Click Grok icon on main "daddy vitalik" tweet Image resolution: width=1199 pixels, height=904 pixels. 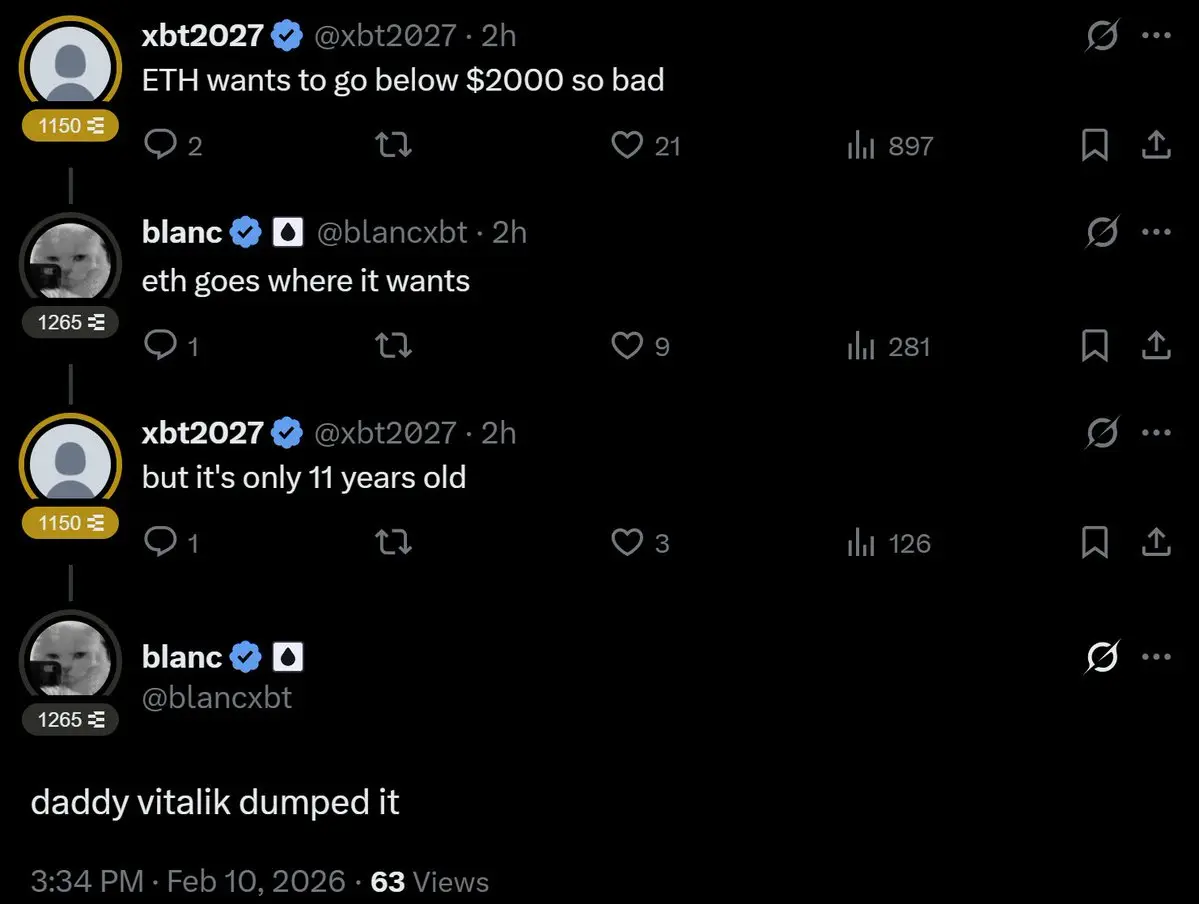[x=1102, y=657]
